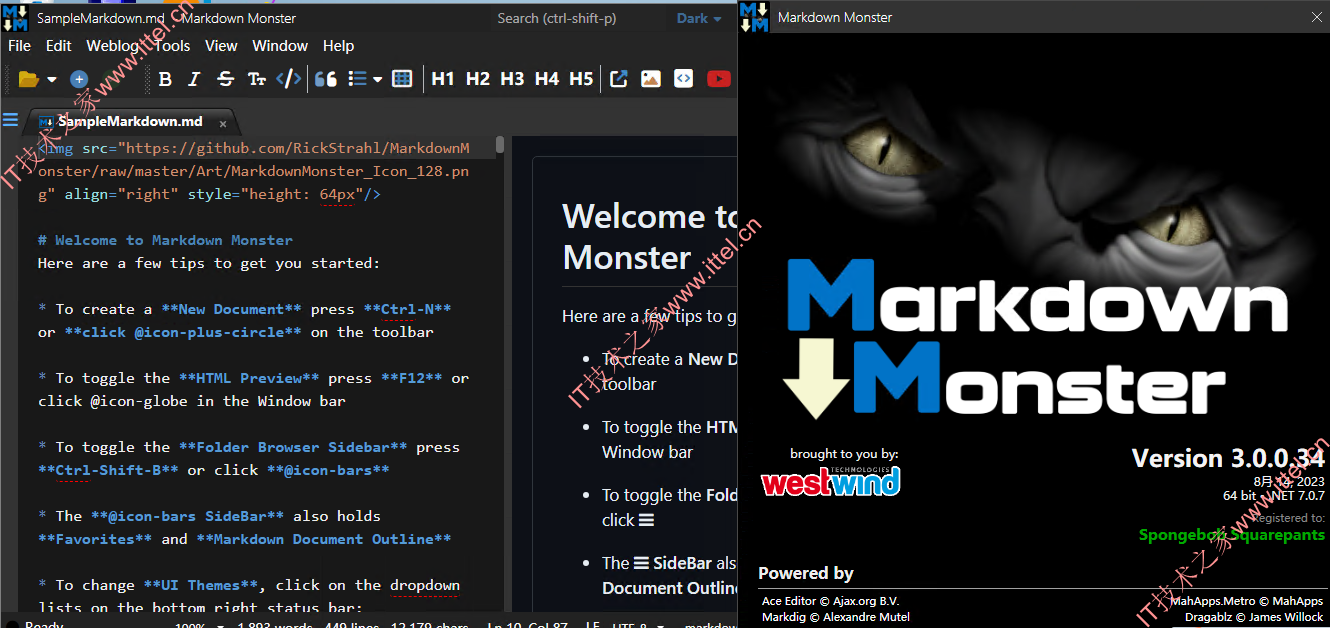Click the 64 bit .NET 7.0.7 text

[1274, 496]
